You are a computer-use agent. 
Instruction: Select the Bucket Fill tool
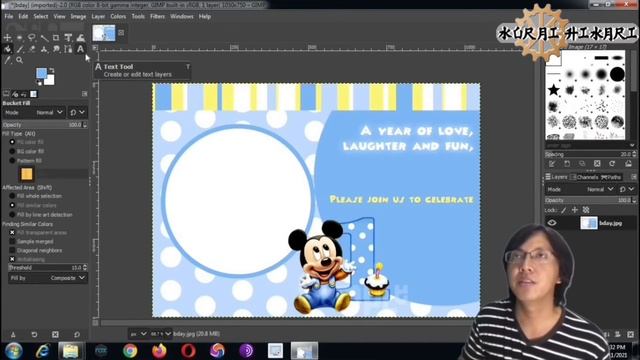point(7,49)
